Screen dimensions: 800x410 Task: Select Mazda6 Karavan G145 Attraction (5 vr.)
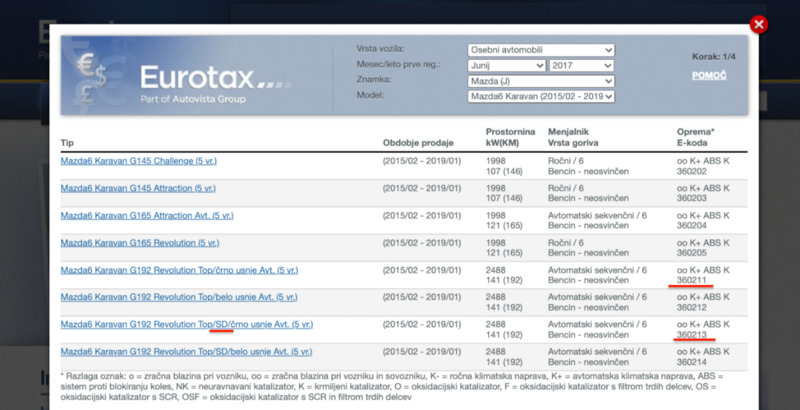pos(136,188)
